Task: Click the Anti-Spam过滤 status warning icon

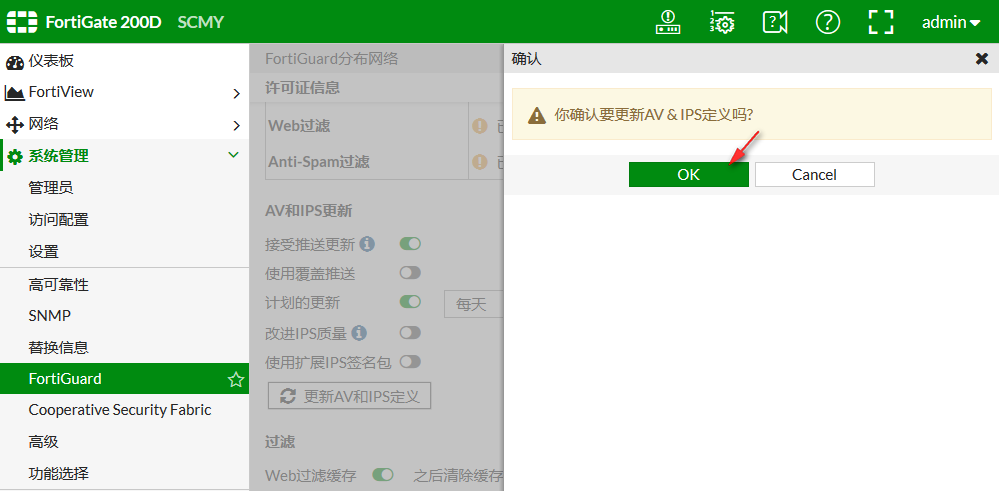Action: pos(479,162)
